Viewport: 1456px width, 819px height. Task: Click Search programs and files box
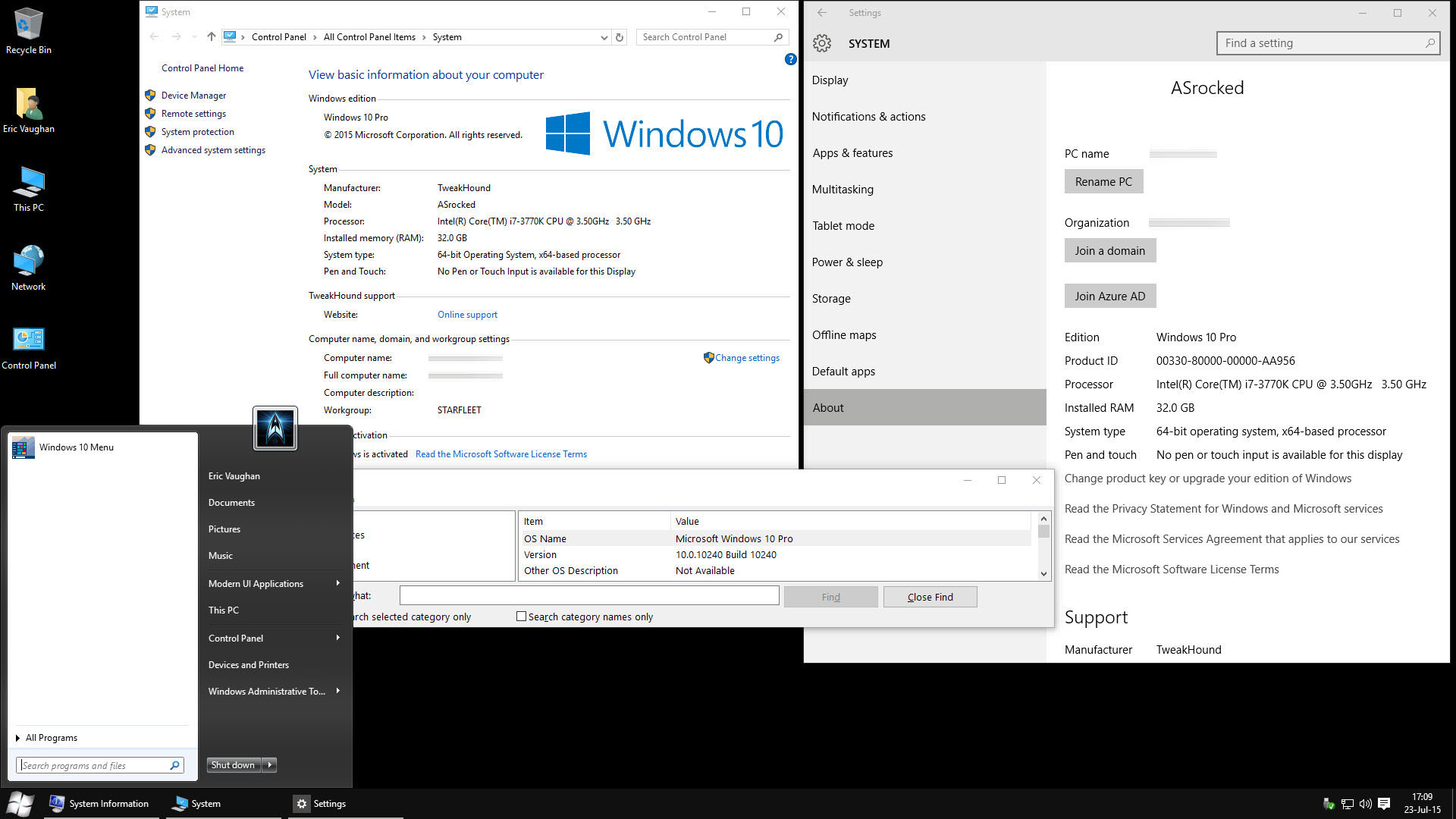coord(99,765)
